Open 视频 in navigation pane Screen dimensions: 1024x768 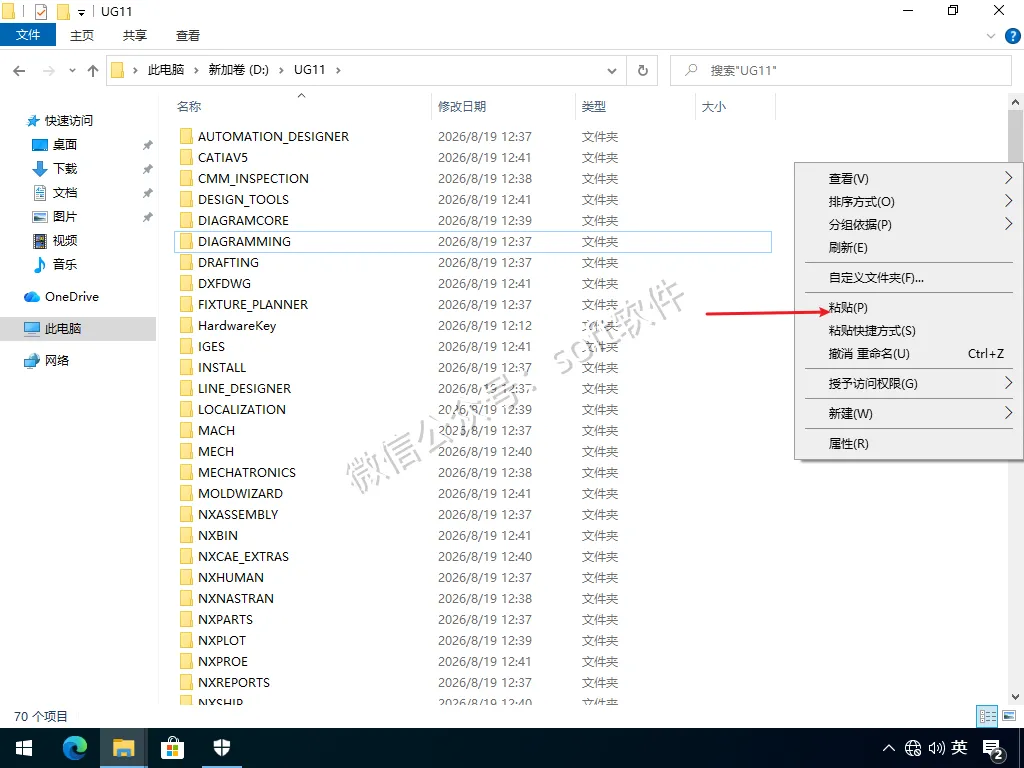pyautogui.click(x=65, y=240)
